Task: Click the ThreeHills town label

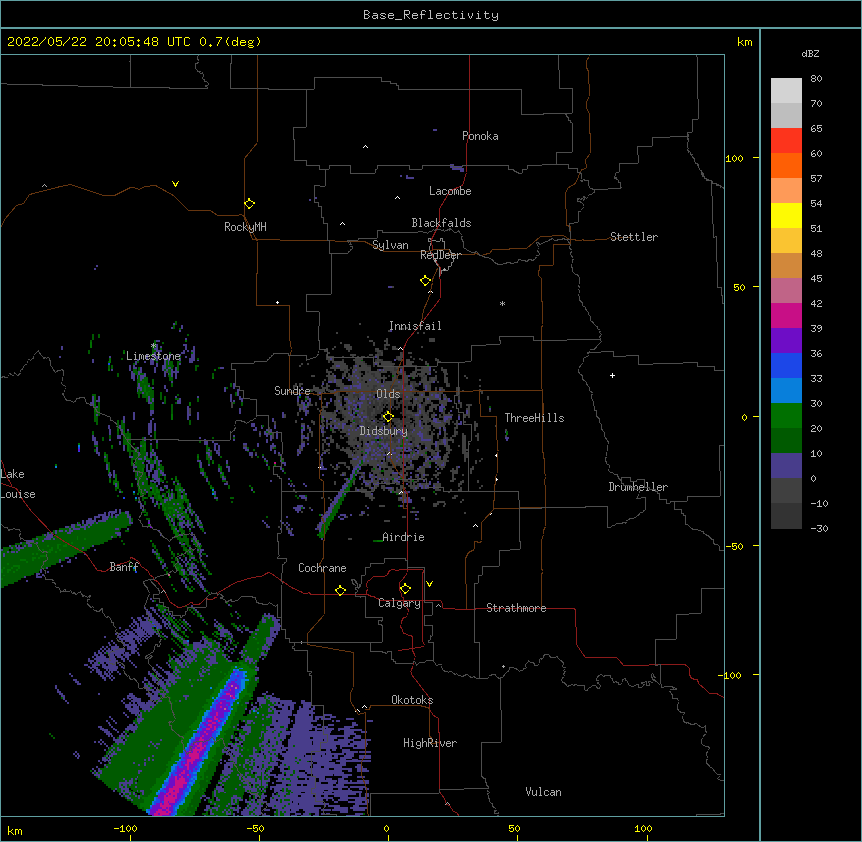Action: (534, 418)
